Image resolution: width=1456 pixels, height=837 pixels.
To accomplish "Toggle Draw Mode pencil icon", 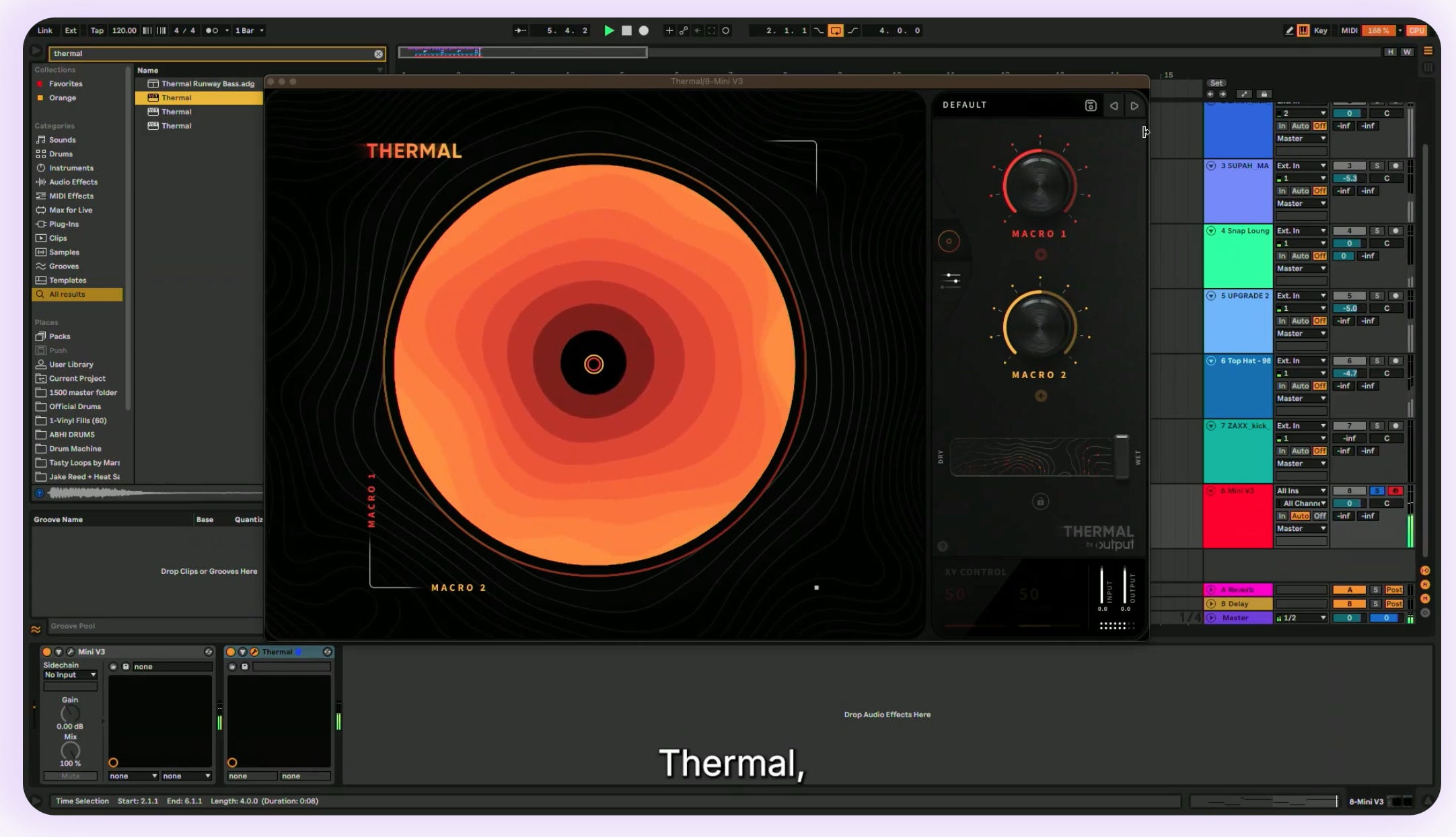I will click(x=1289, y=30).
